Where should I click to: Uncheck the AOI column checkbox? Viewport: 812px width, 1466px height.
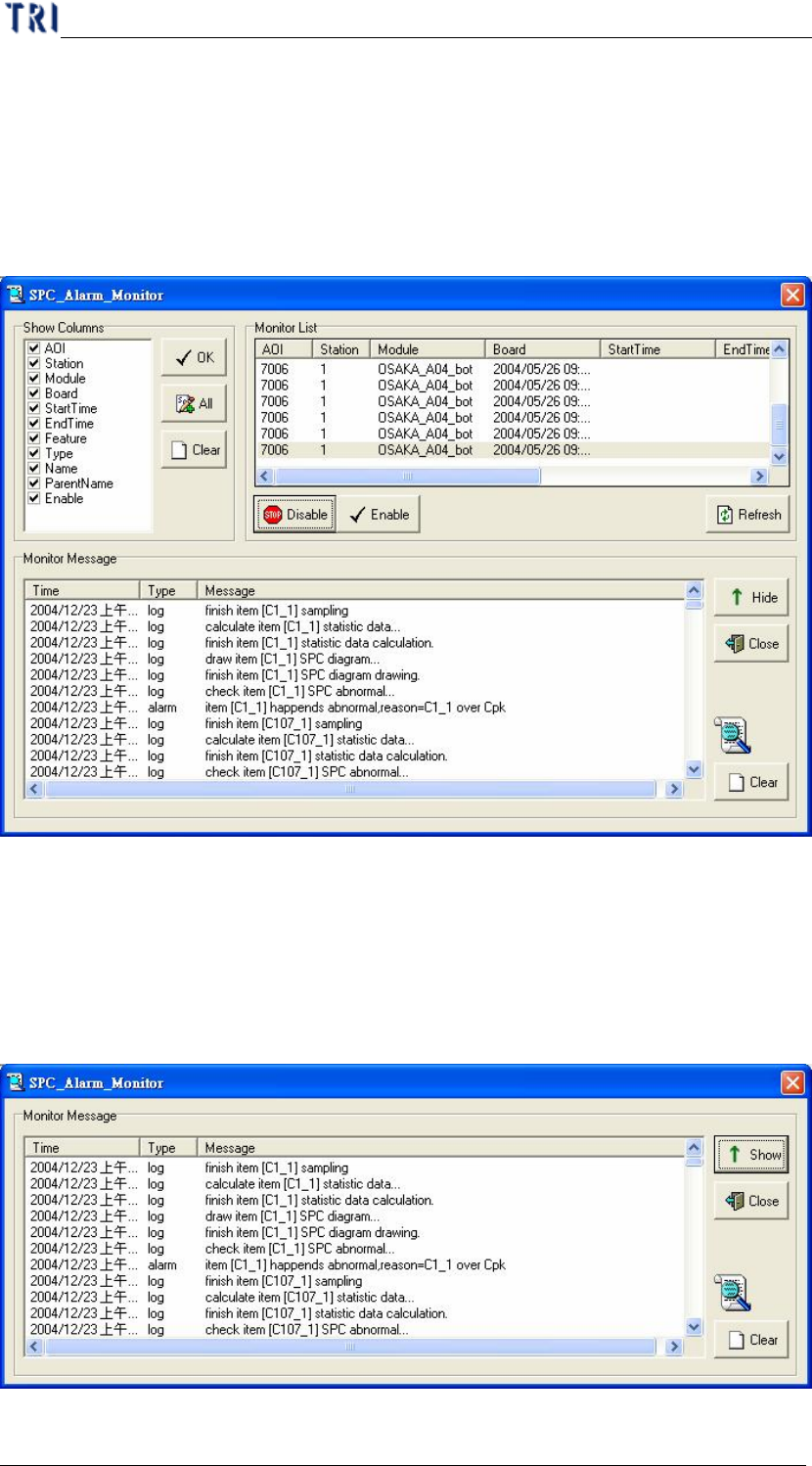[34, 348]
